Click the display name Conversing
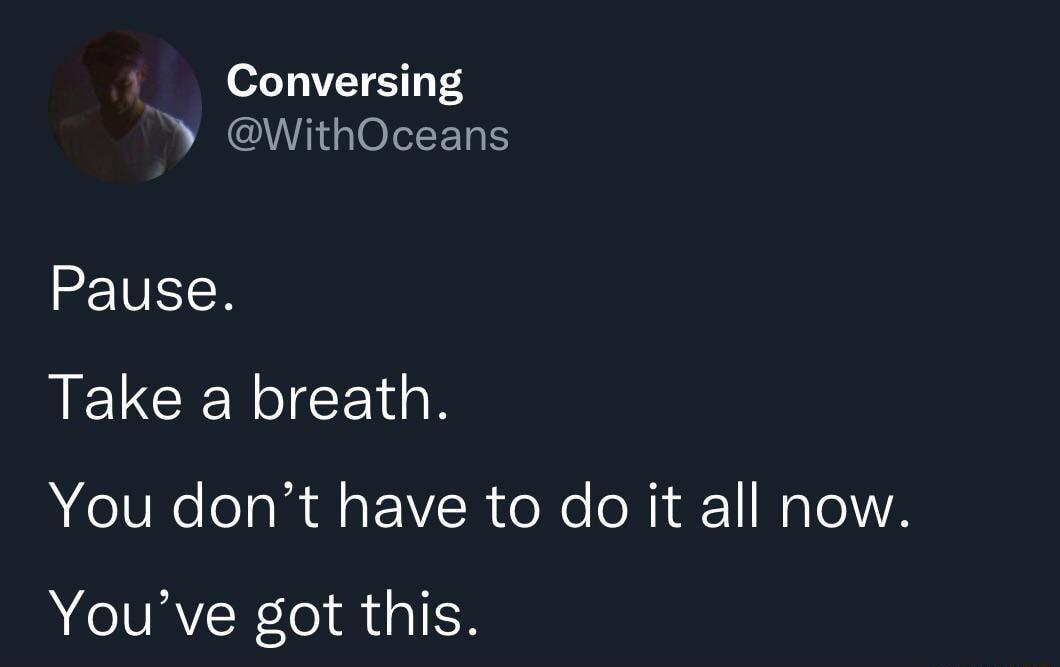Screen dimensions: 1060x667 tap(344, 81)
